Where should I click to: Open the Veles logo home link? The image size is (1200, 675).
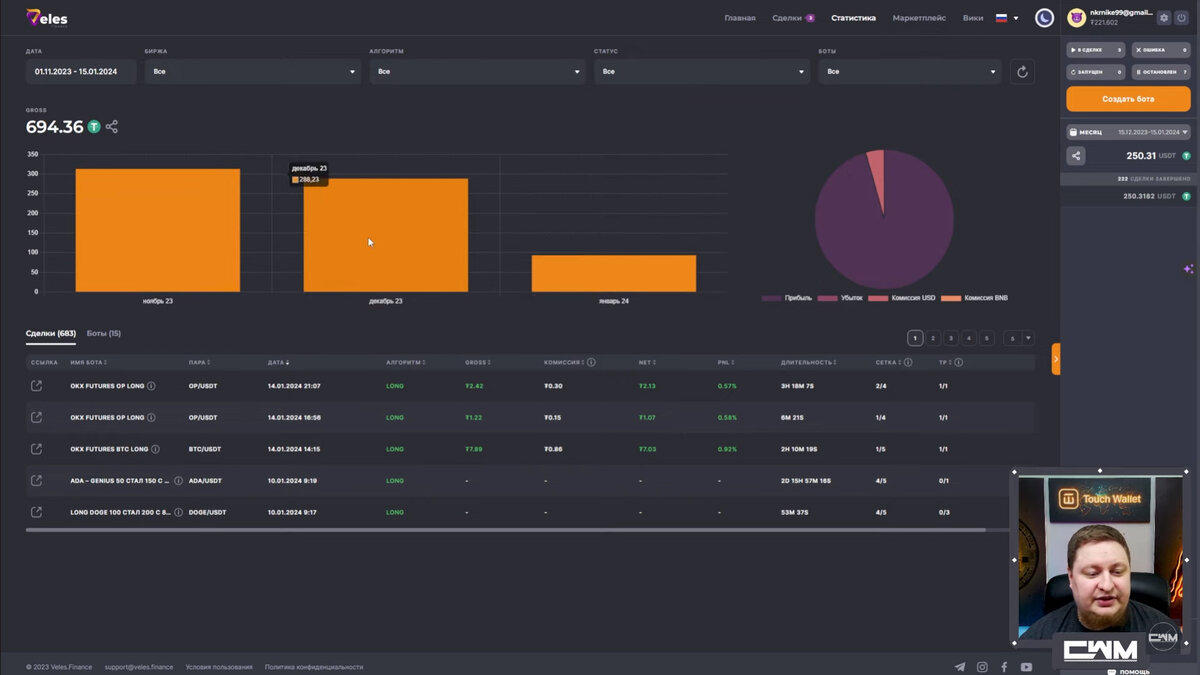47,17
